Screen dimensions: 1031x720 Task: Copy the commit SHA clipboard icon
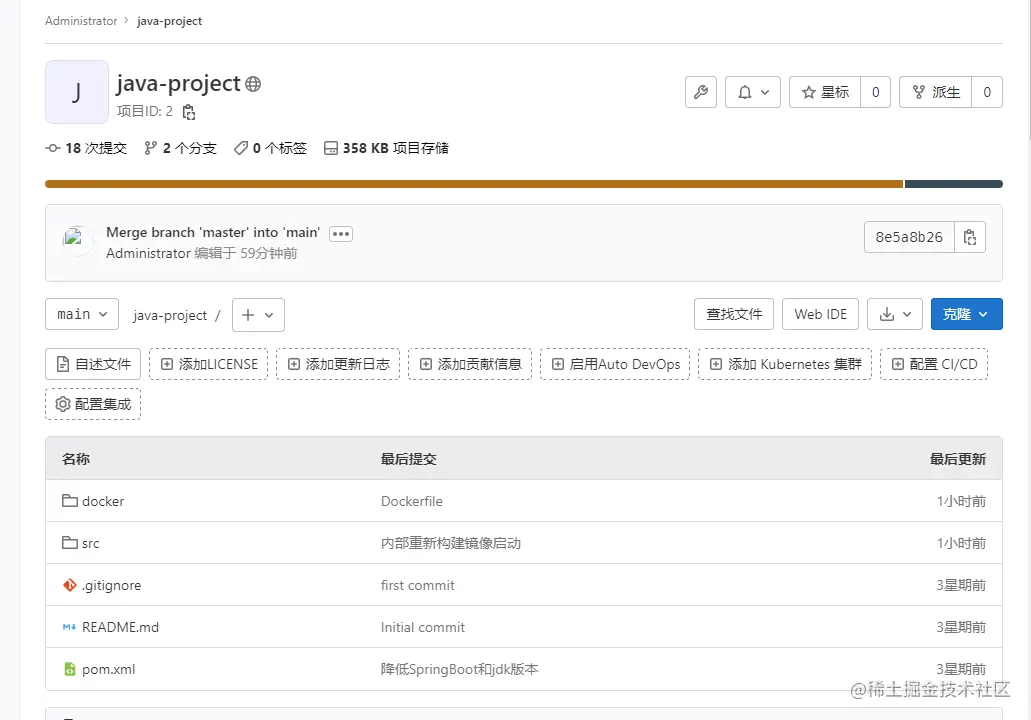[x=970, y=237]
